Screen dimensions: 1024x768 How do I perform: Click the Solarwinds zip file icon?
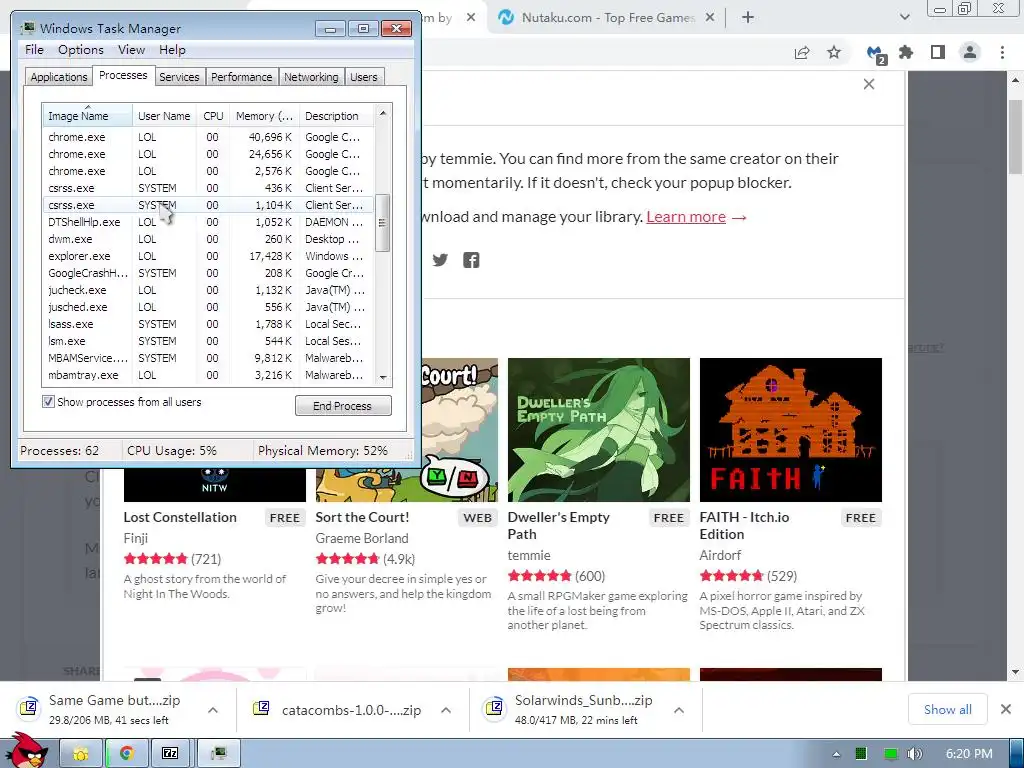tap(494, 708)
